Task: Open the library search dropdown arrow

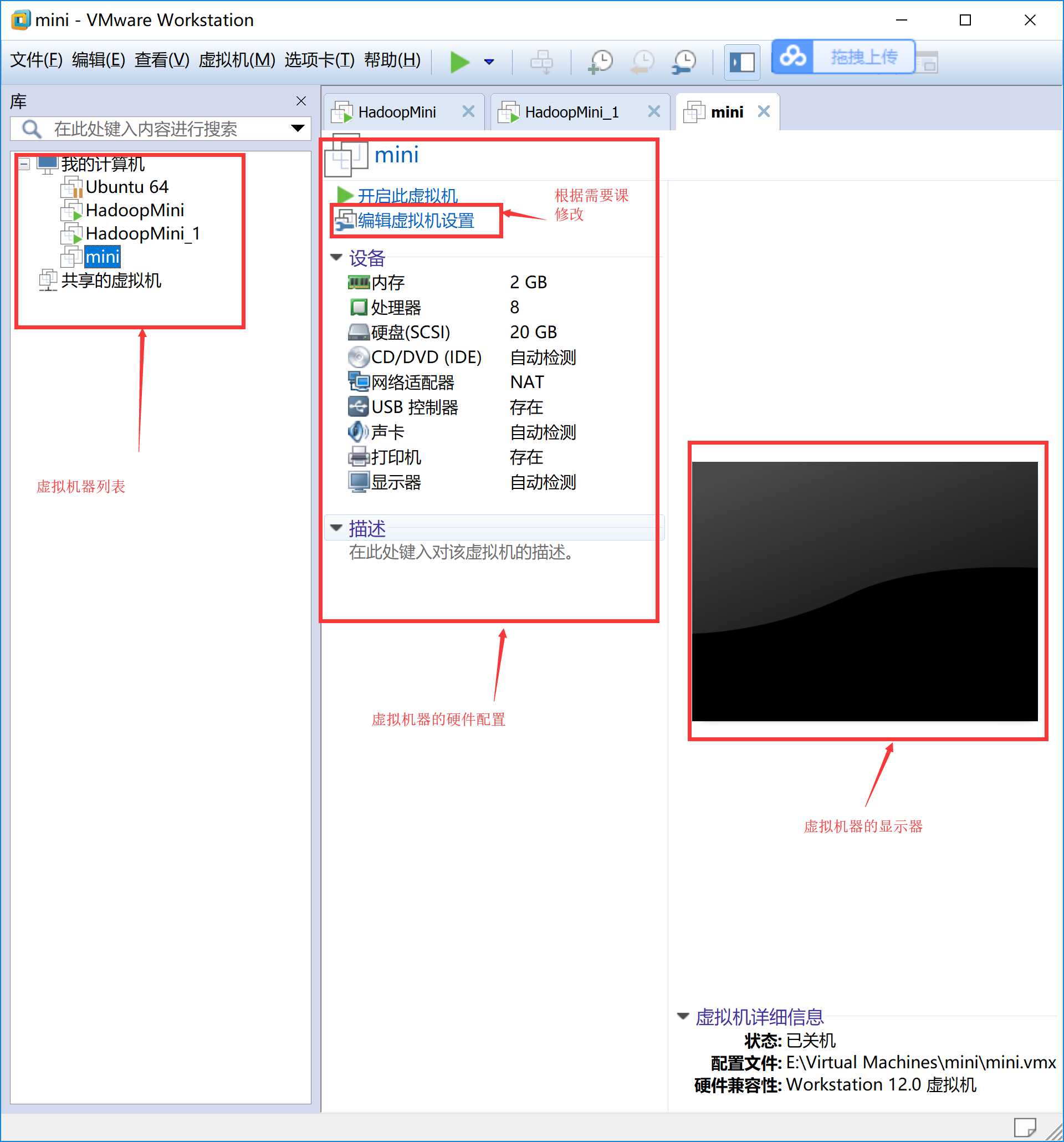Action: click(x=298, y=128)
